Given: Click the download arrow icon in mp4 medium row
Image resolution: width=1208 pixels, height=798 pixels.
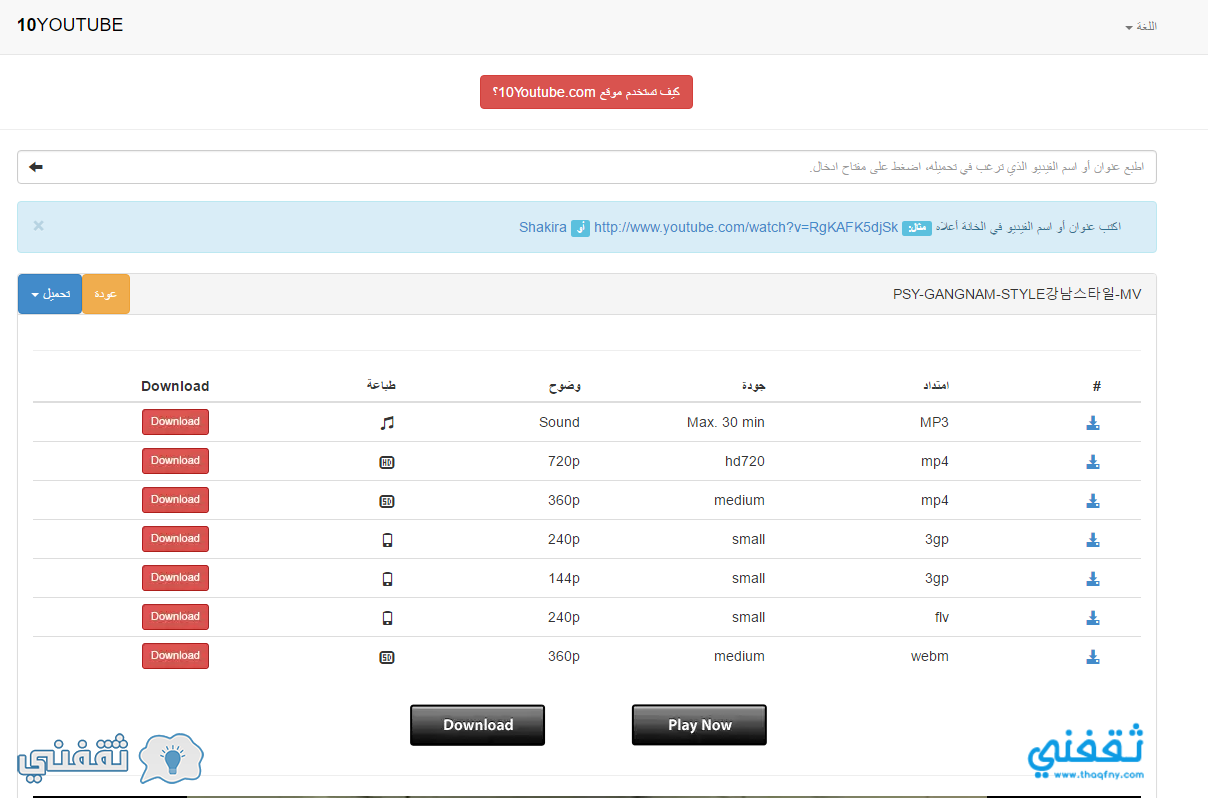Looking at the screenshot, I should tap(1093, 501).
